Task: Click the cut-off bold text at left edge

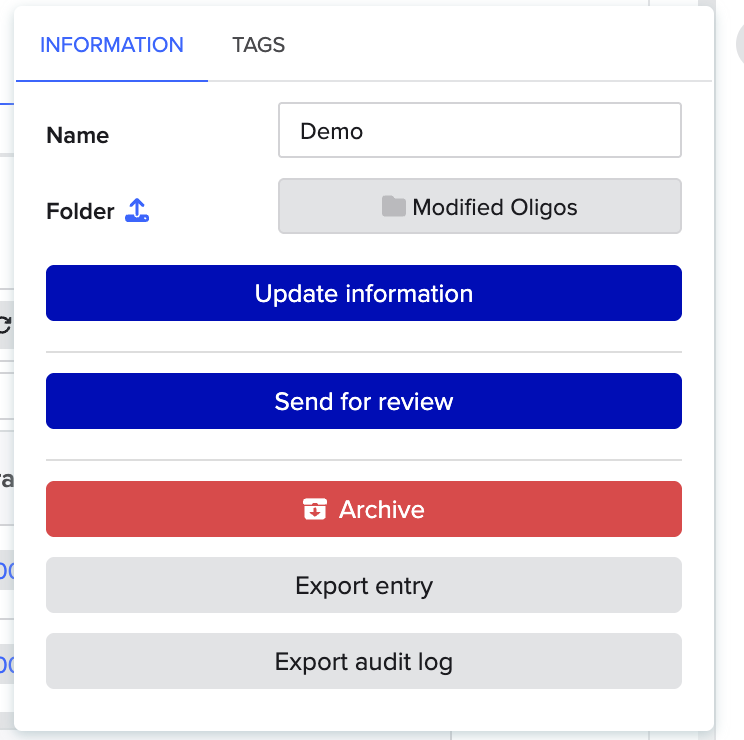Action: [x=6, y=479]
